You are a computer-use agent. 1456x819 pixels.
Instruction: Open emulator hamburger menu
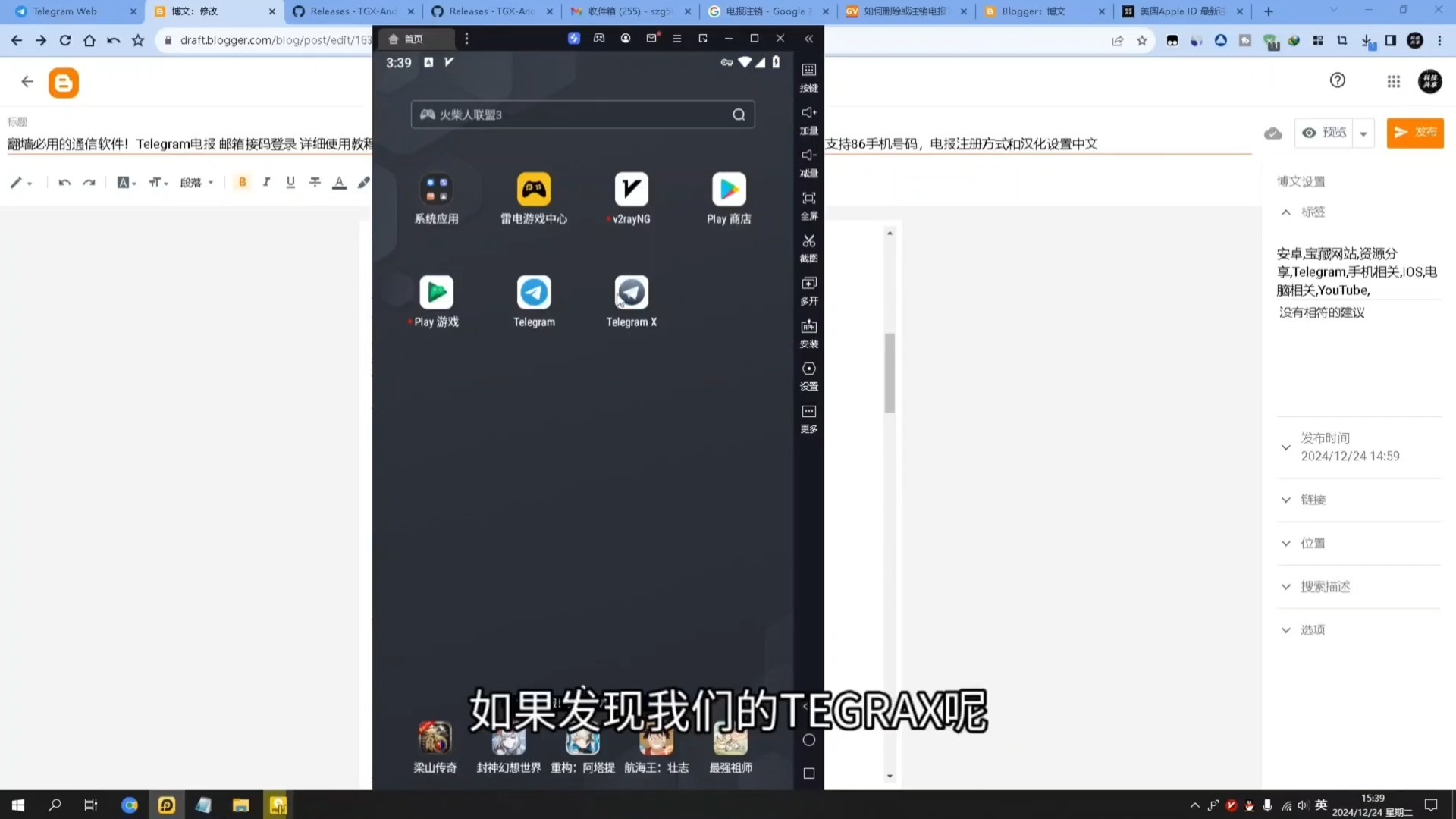pos(677,39)
